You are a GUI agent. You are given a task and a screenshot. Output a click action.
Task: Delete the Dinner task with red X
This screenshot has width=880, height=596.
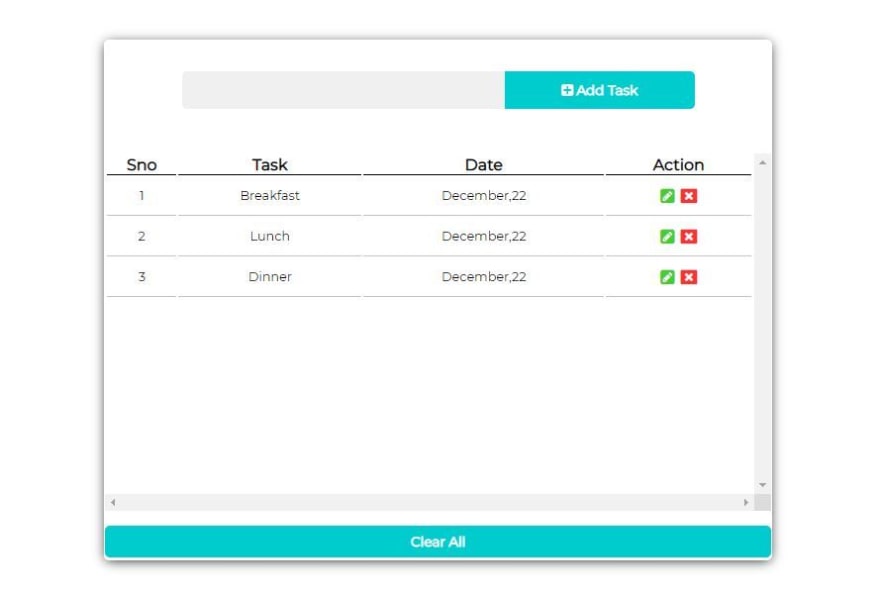click(x=689, y=277)
